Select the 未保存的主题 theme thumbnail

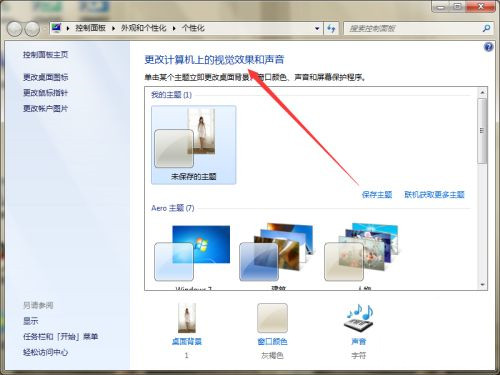[x=194, y=145]
